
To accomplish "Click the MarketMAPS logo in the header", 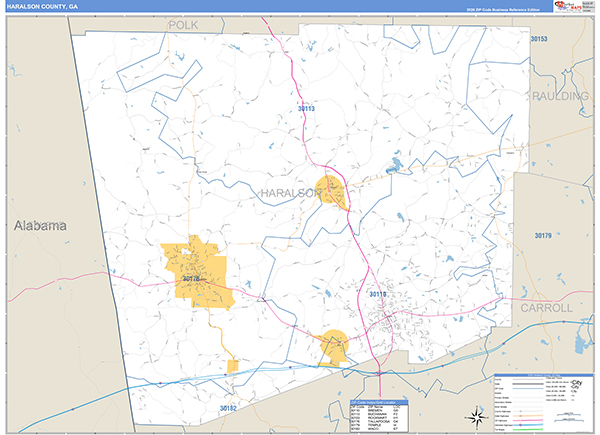I will pos(568,7).
